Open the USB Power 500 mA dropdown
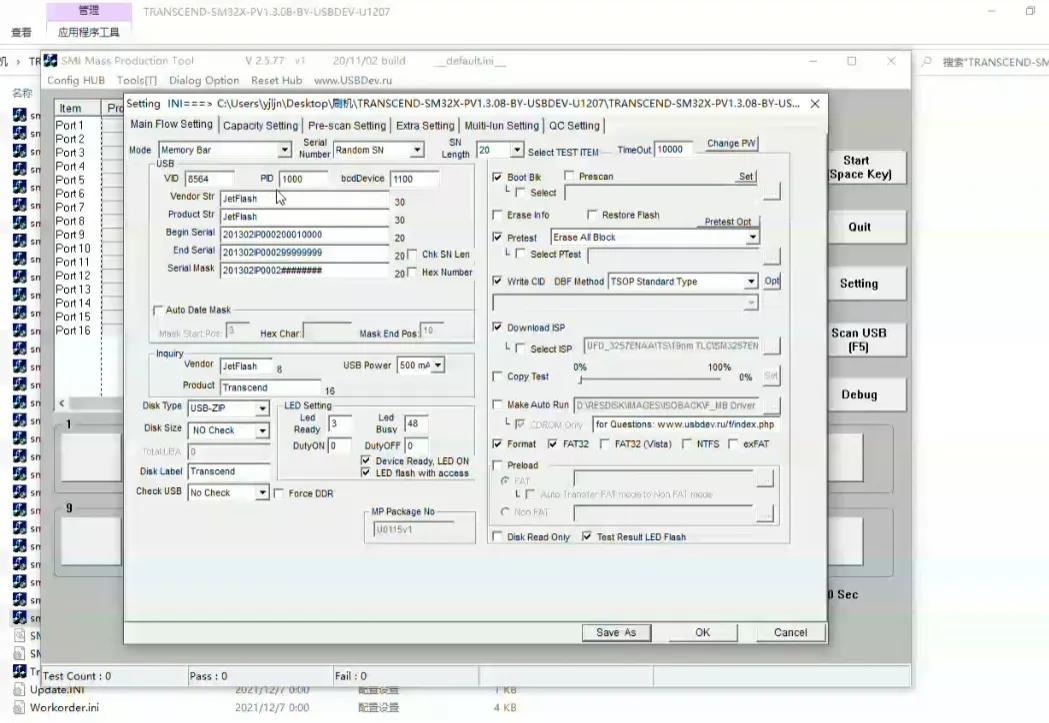This screenshot has height=723, width=1049. (437, 366)
